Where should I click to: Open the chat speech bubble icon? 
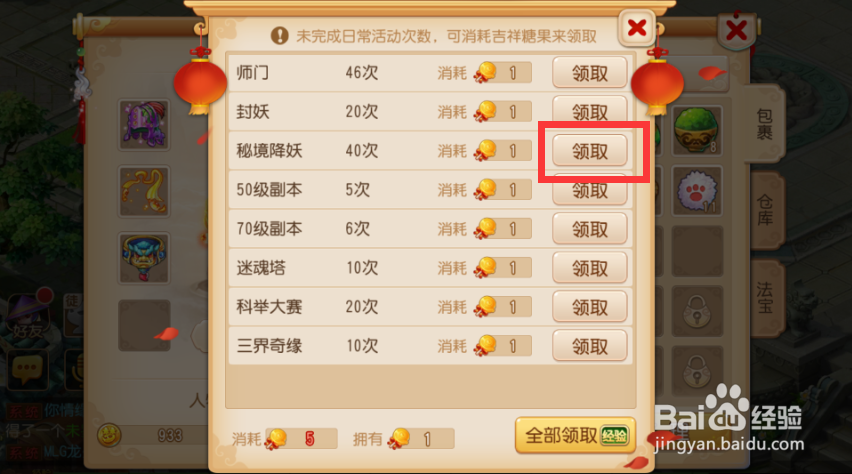pos(28,370)
